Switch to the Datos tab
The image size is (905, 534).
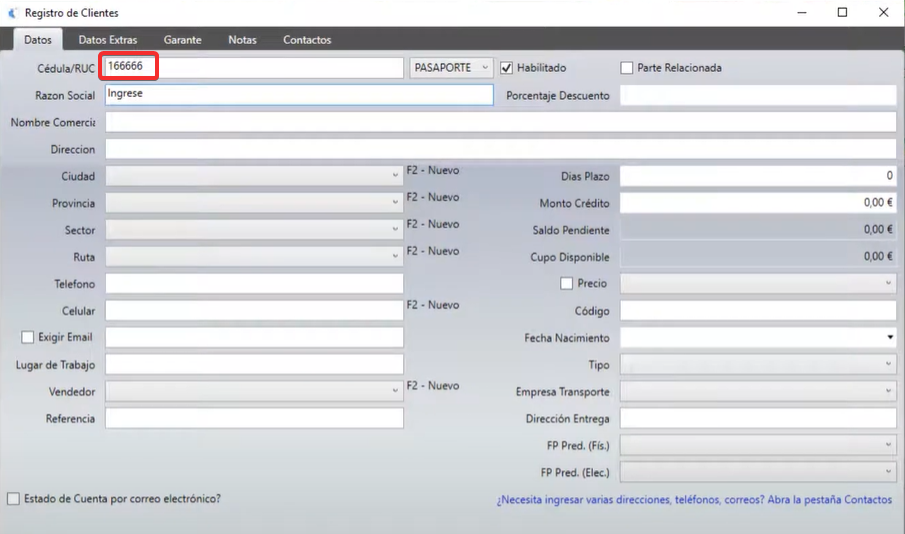pos(38,40)
